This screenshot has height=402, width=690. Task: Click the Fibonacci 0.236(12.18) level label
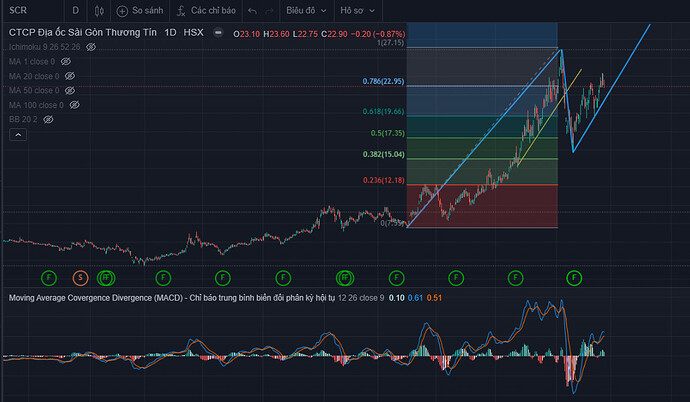point(383,180)
